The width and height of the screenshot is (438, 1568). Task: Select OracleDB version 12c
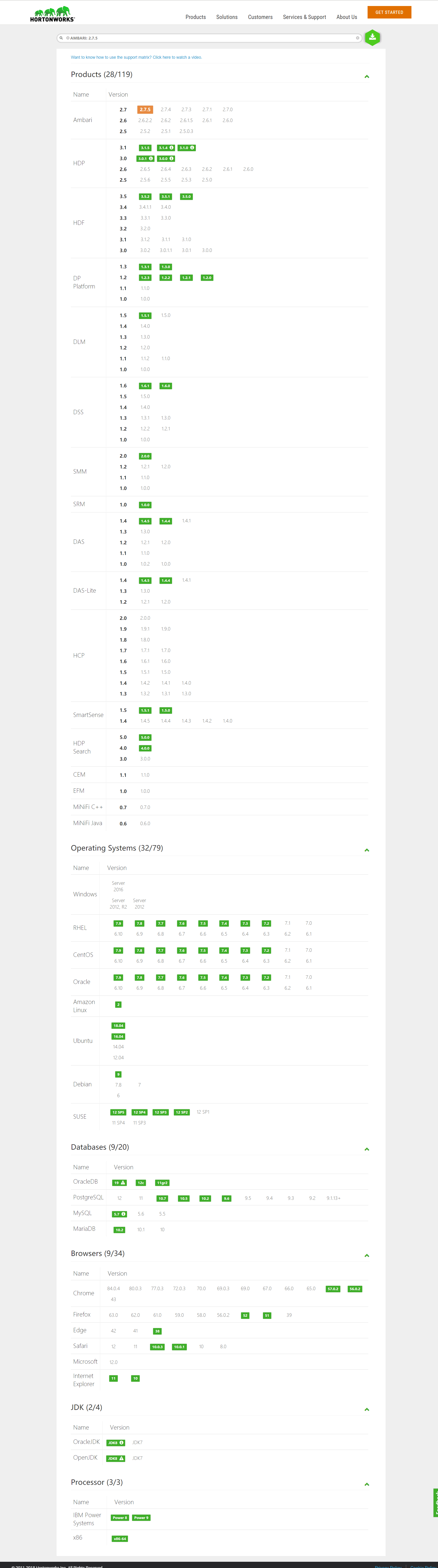[x=141, y=1183]
